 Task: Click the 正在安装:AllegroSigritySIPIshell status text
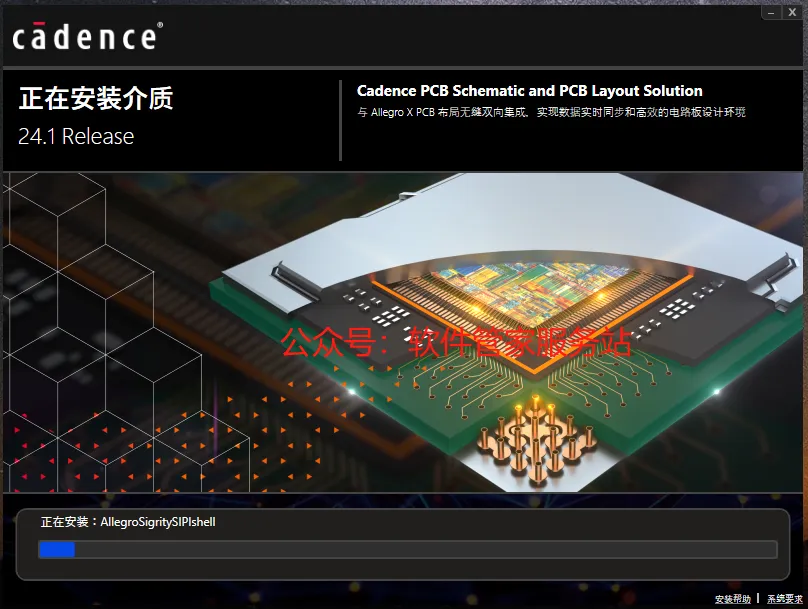[x=128, y=522]
